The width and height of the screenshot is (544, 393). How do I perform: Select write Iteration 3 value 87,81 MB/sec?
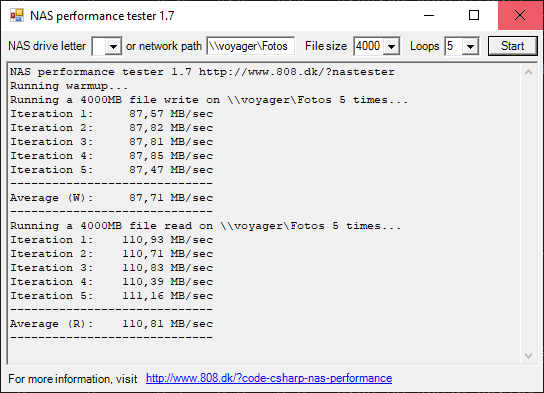click(x=171, y=142)
